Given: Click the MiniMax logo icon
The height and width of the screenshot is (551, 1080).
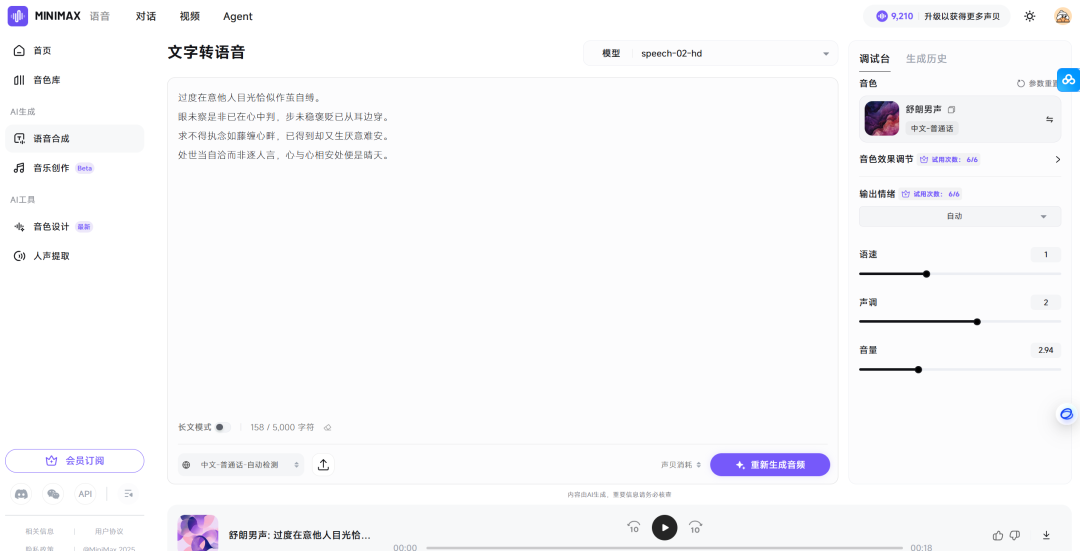Looking at the screenshot, I should tap(18, 16).
